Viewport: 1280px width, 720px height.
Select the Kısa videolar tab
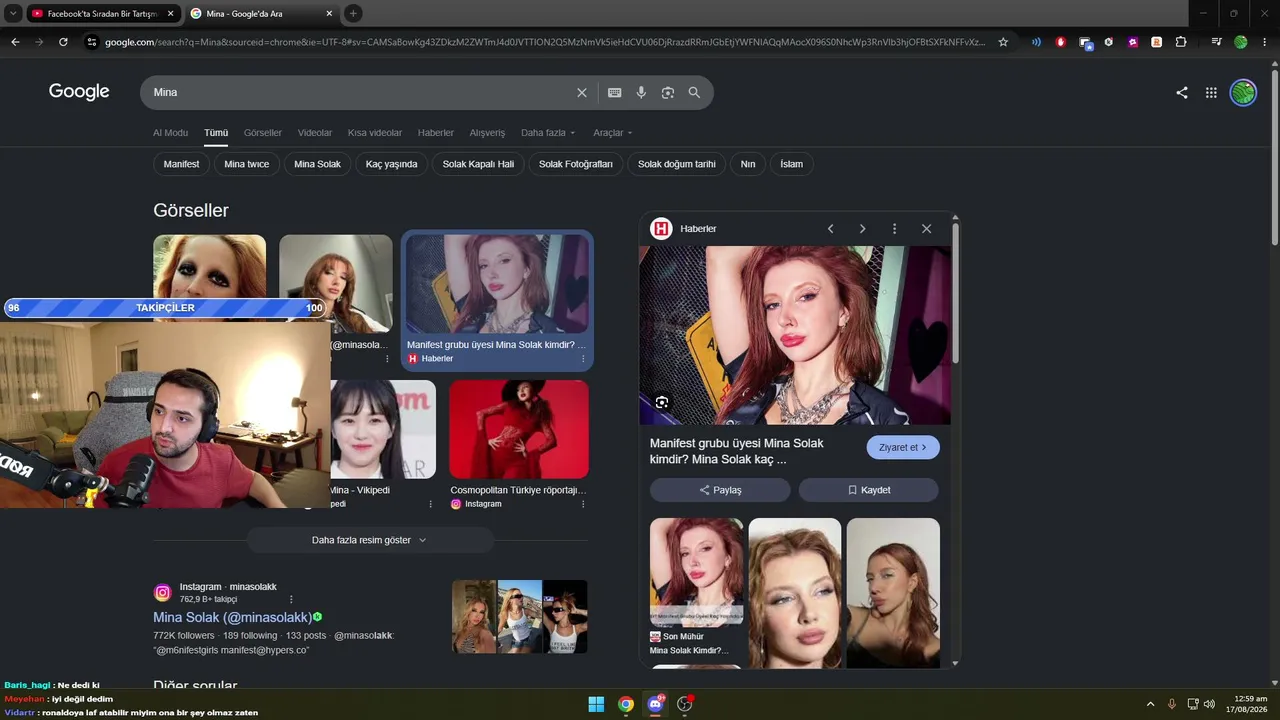point(375,133)
